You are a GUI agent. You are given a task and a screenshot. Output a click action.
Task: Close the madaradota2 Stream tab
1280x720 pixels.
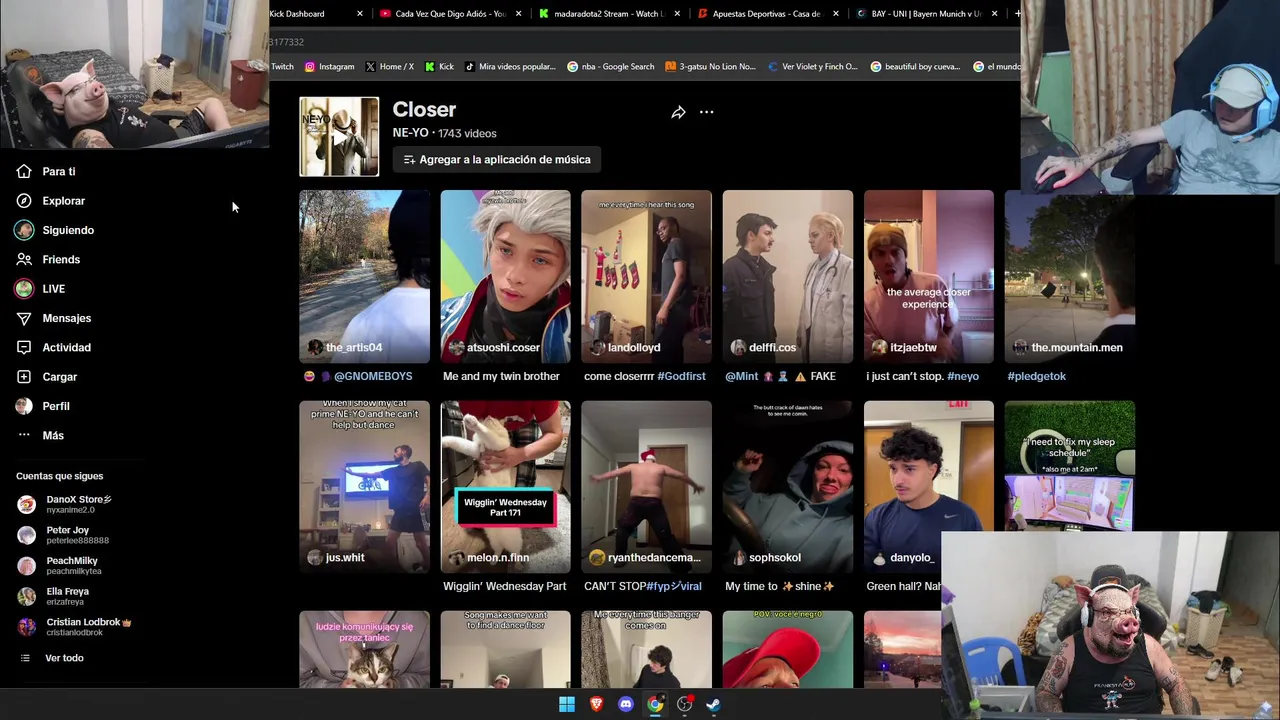[677, 14]
